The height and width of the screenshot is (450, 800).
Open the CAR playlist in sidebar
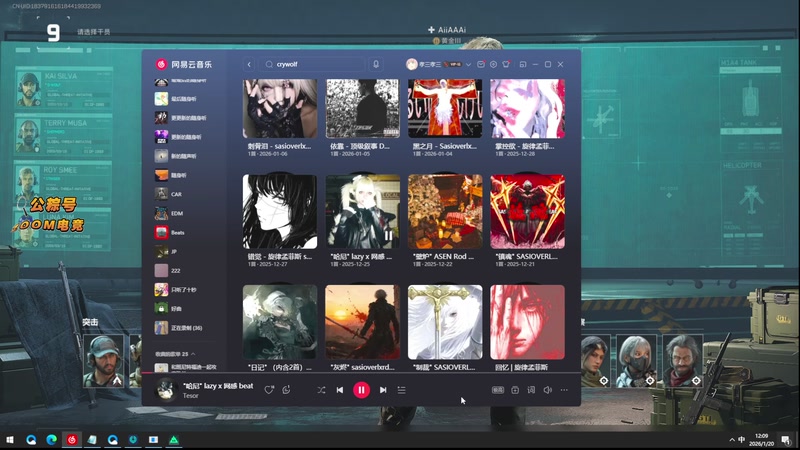[184, 194]
